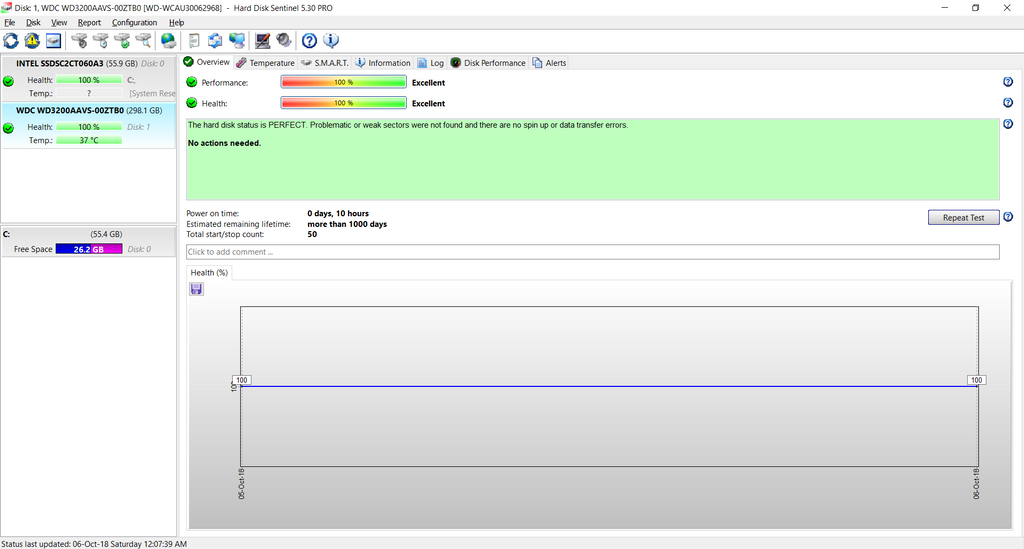The image size is (1024, 549).
Task: Click the Refresh disk status toolbar icon
Action: pos(11,40)
